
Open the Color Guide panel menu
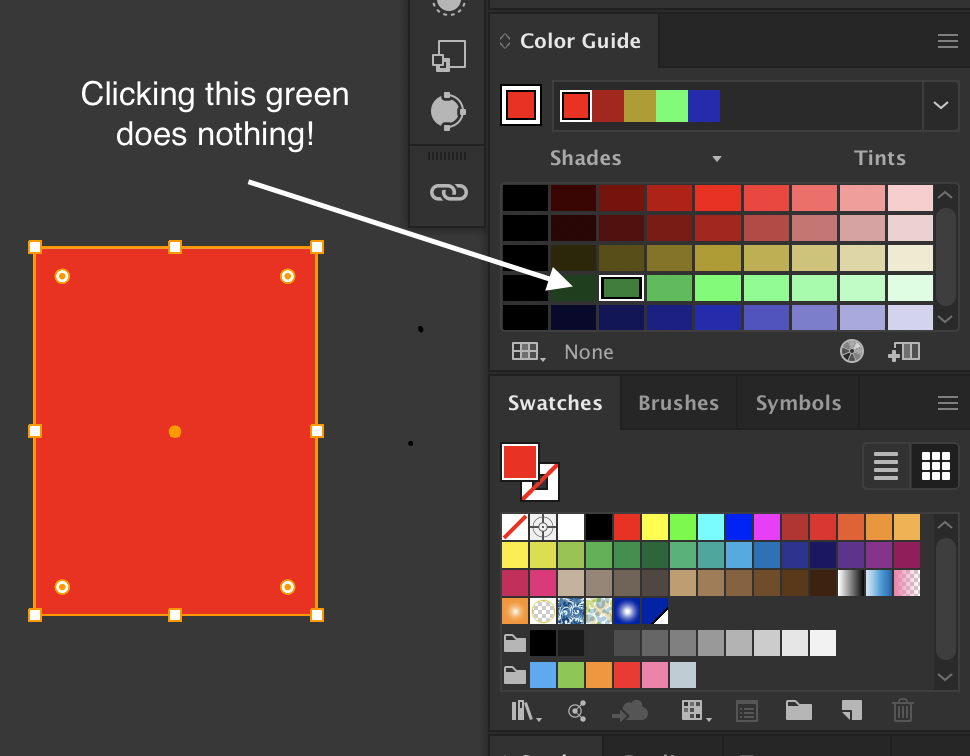click(x=946, y=41)
